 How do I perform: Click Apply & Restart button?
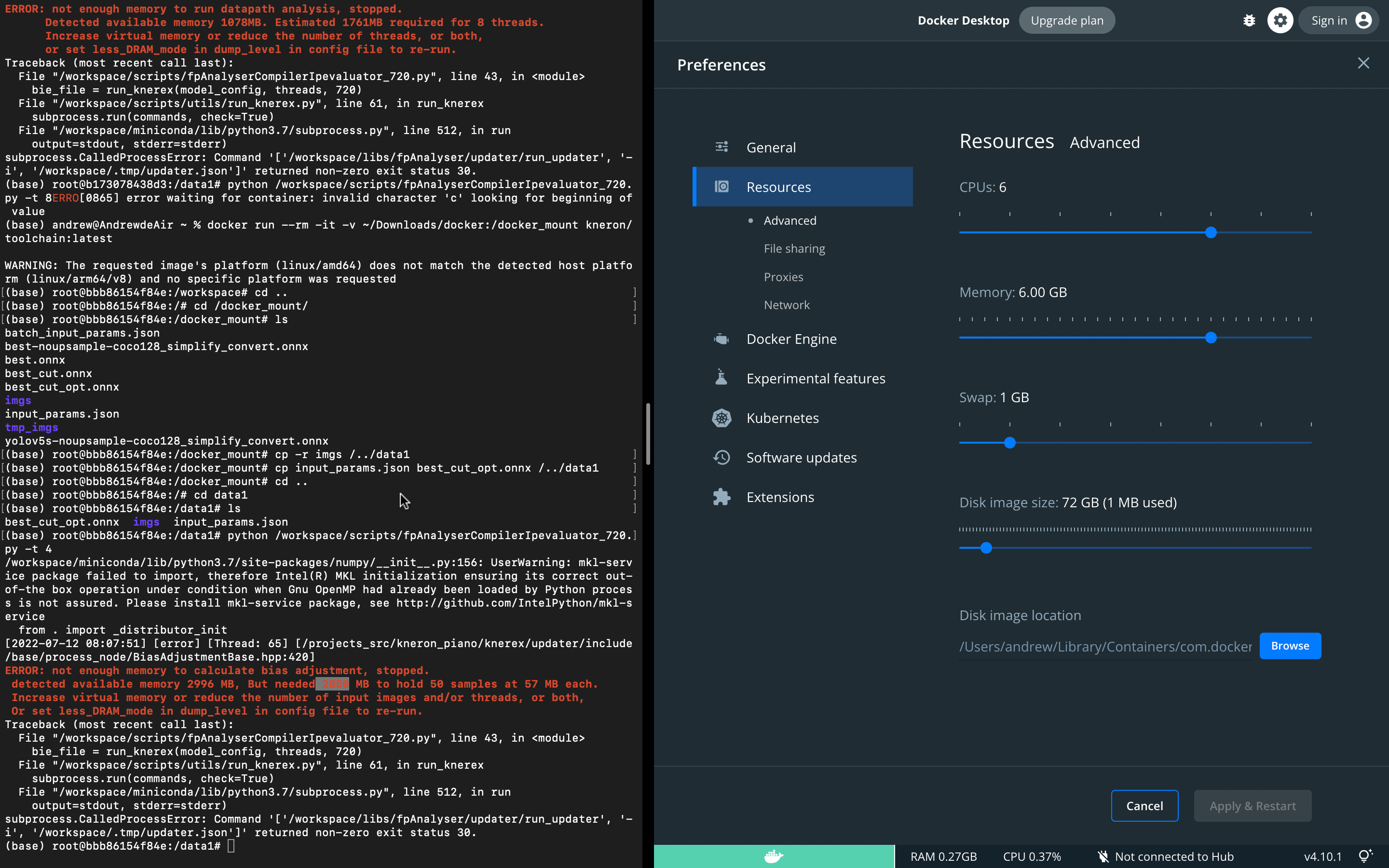click(x=1253, y=805)
